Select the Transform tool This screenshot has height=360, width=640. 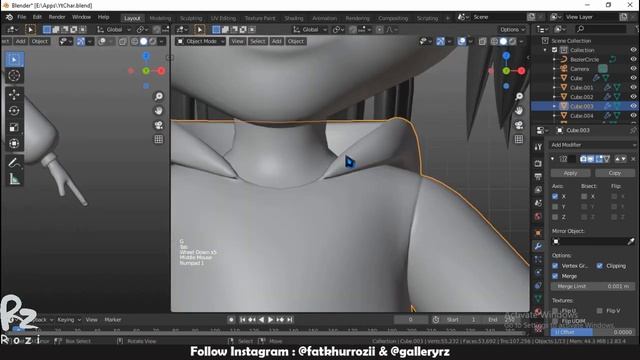click(x=14, y=144)
